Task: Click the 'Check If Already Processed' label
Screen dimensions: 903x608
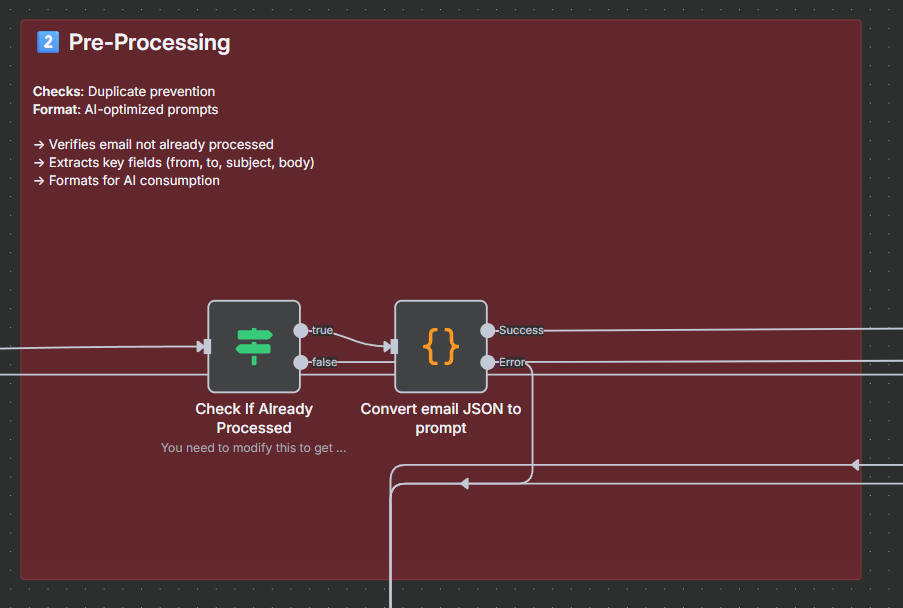Action: (254, 418)
